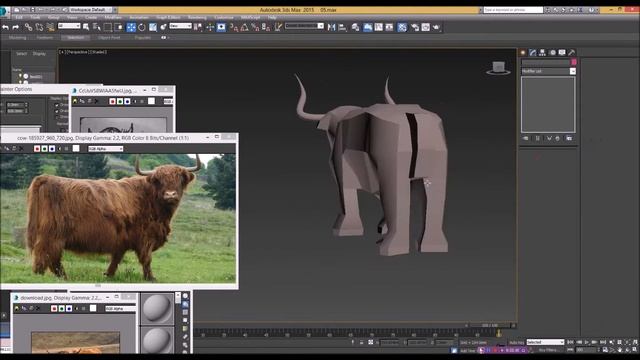Open reference coordinate system dropdown
640x360 pixels.
click(x=180, y=26)
